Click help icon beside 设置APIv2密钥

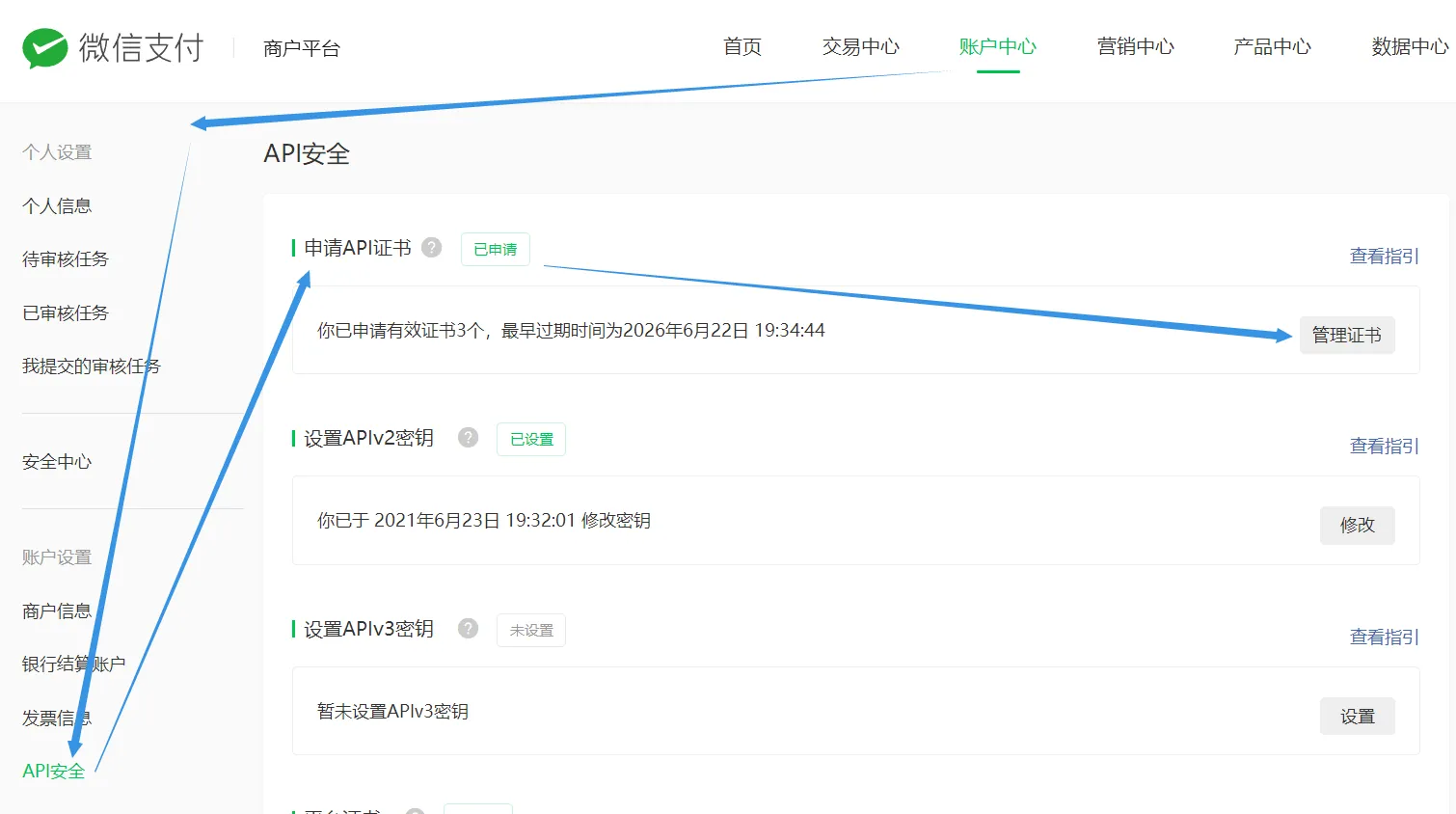[468, 438]
